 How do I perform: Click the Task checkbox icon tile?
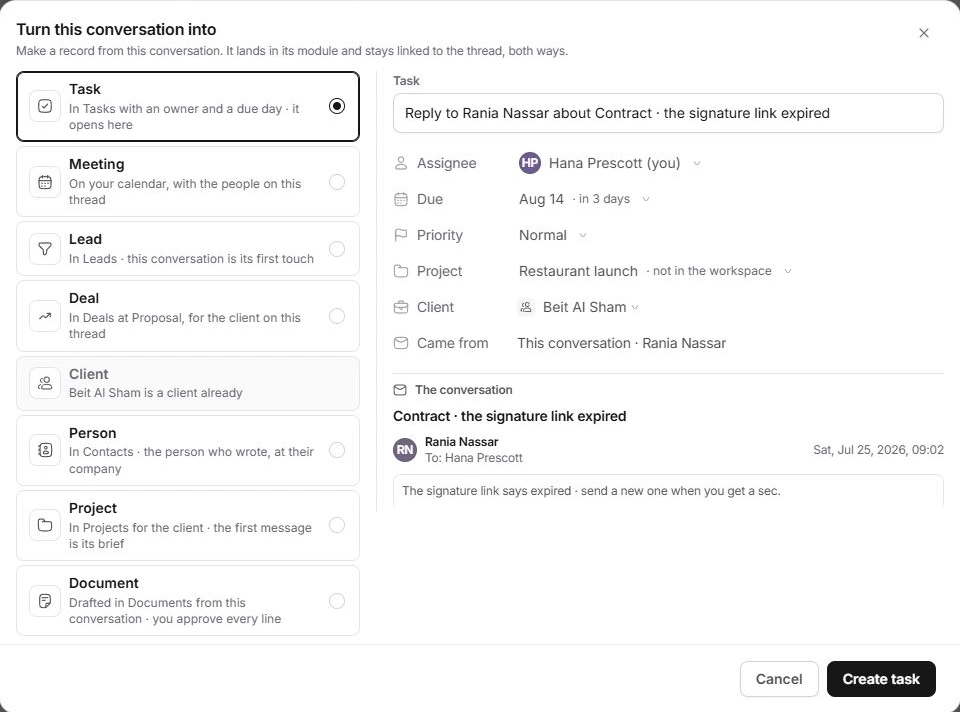[x=45, y=106]
